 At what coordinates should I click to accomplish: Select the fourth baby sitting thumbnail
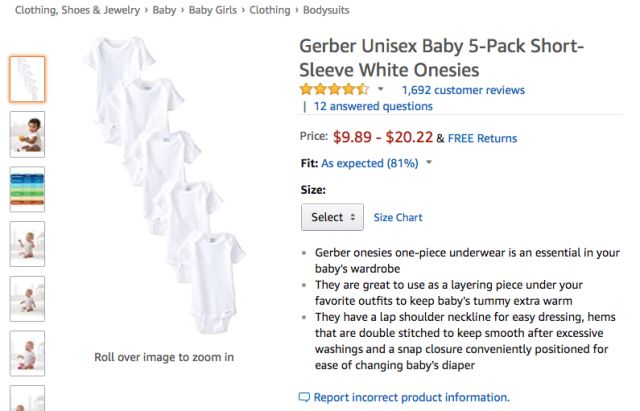27,244
